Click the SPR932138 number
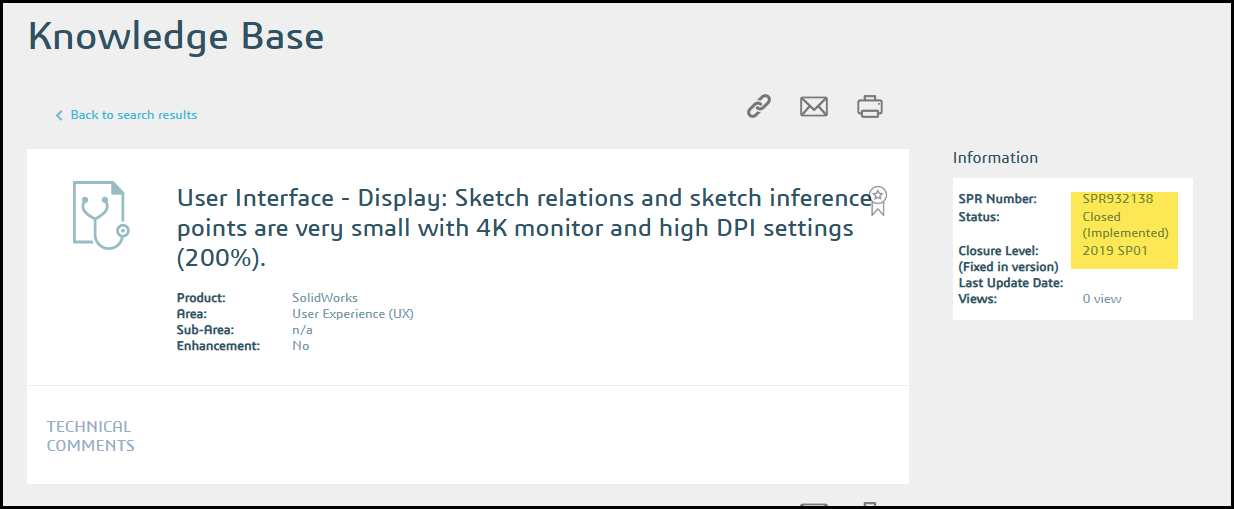1234x509 pixels. pyautogui.click(x=1117, y=199)
